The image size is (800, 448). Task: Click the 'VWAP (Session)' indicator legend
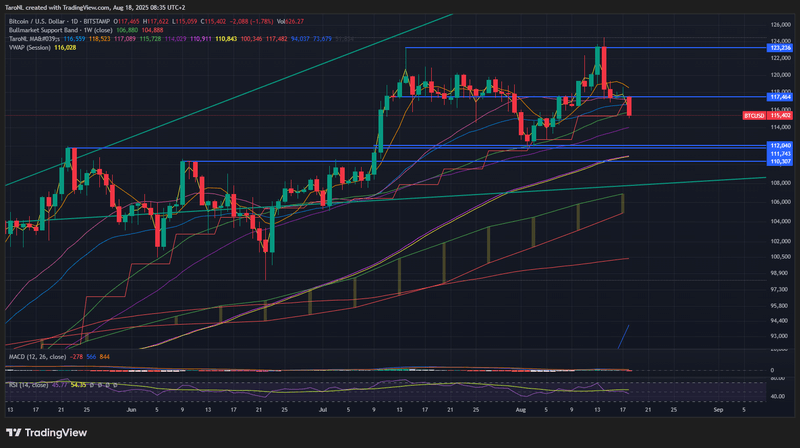(x=30, y=47)
